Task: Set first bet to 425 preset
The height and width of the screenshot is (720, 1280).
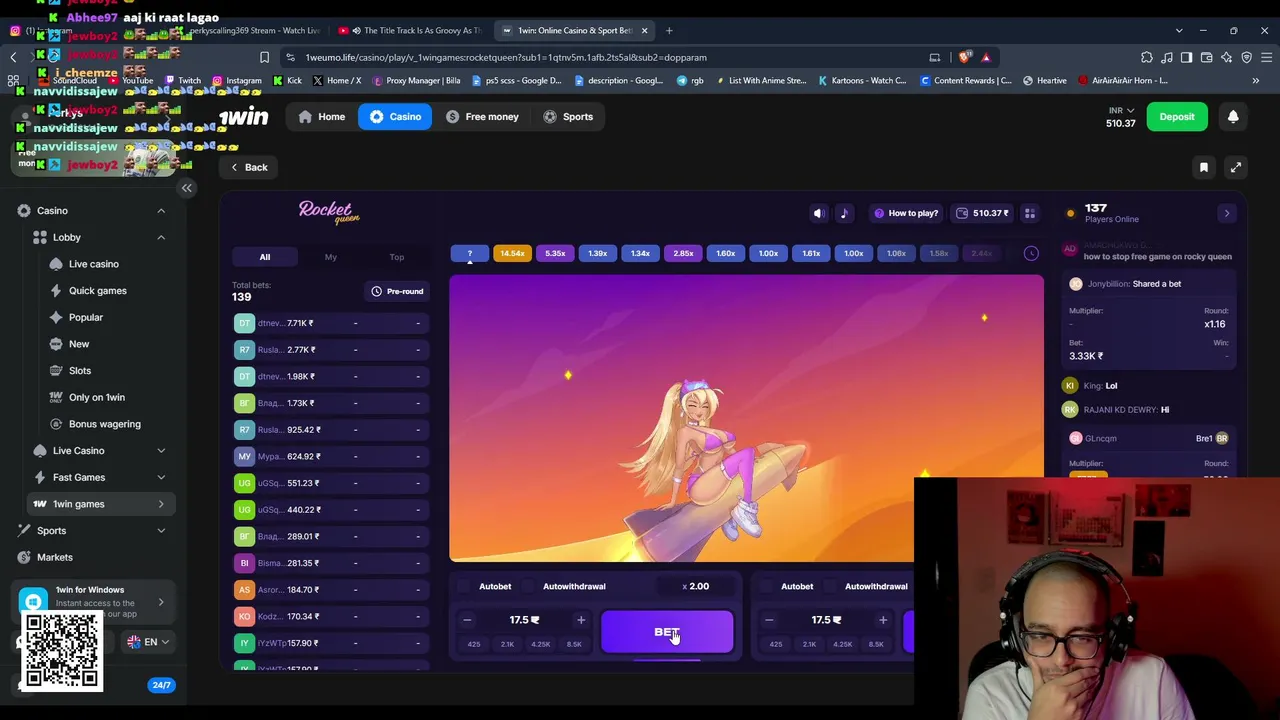Action: tap(474, 644)
